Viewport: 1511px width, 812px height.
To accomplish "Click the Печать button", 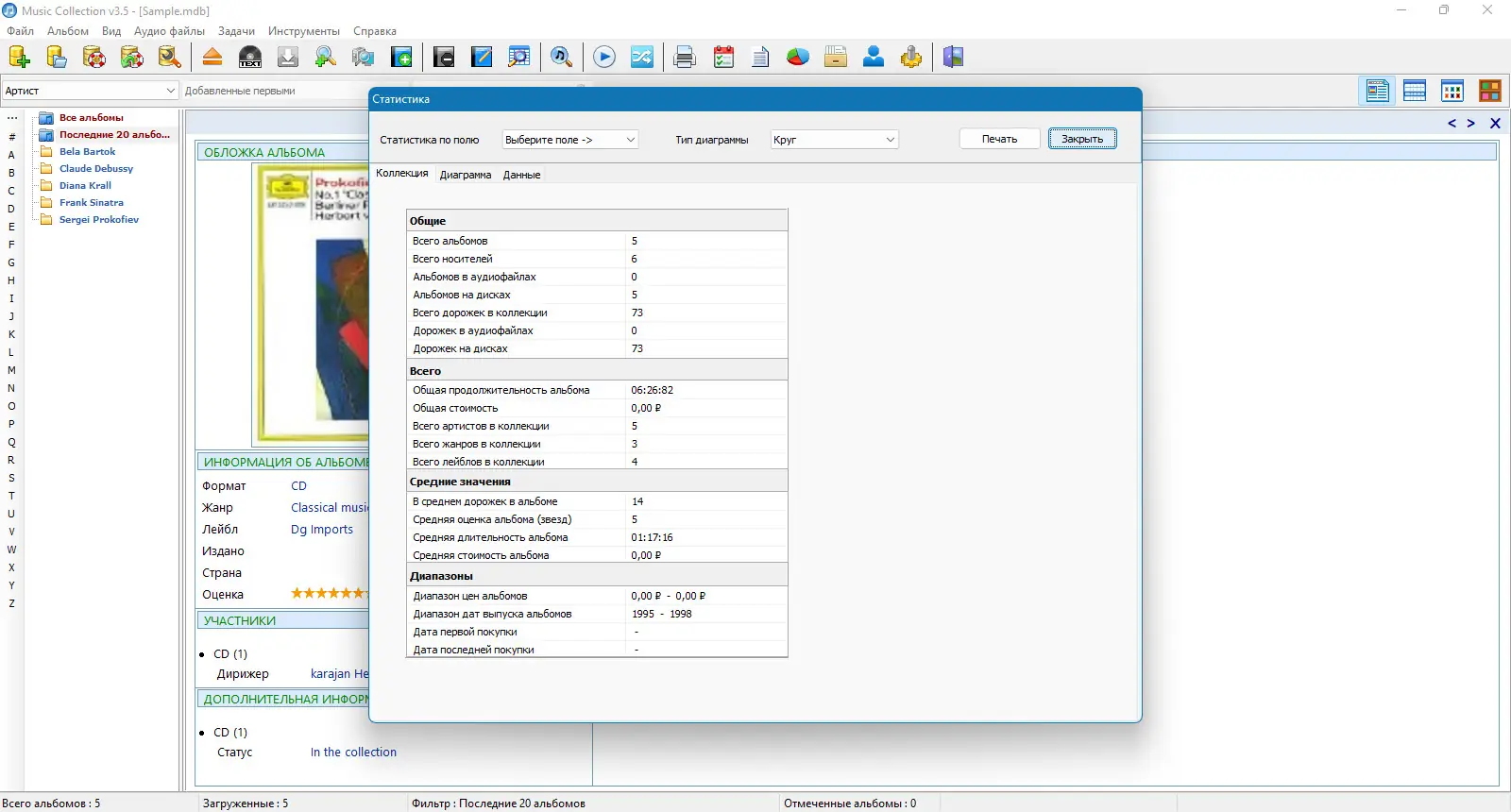I will (999, 139).
